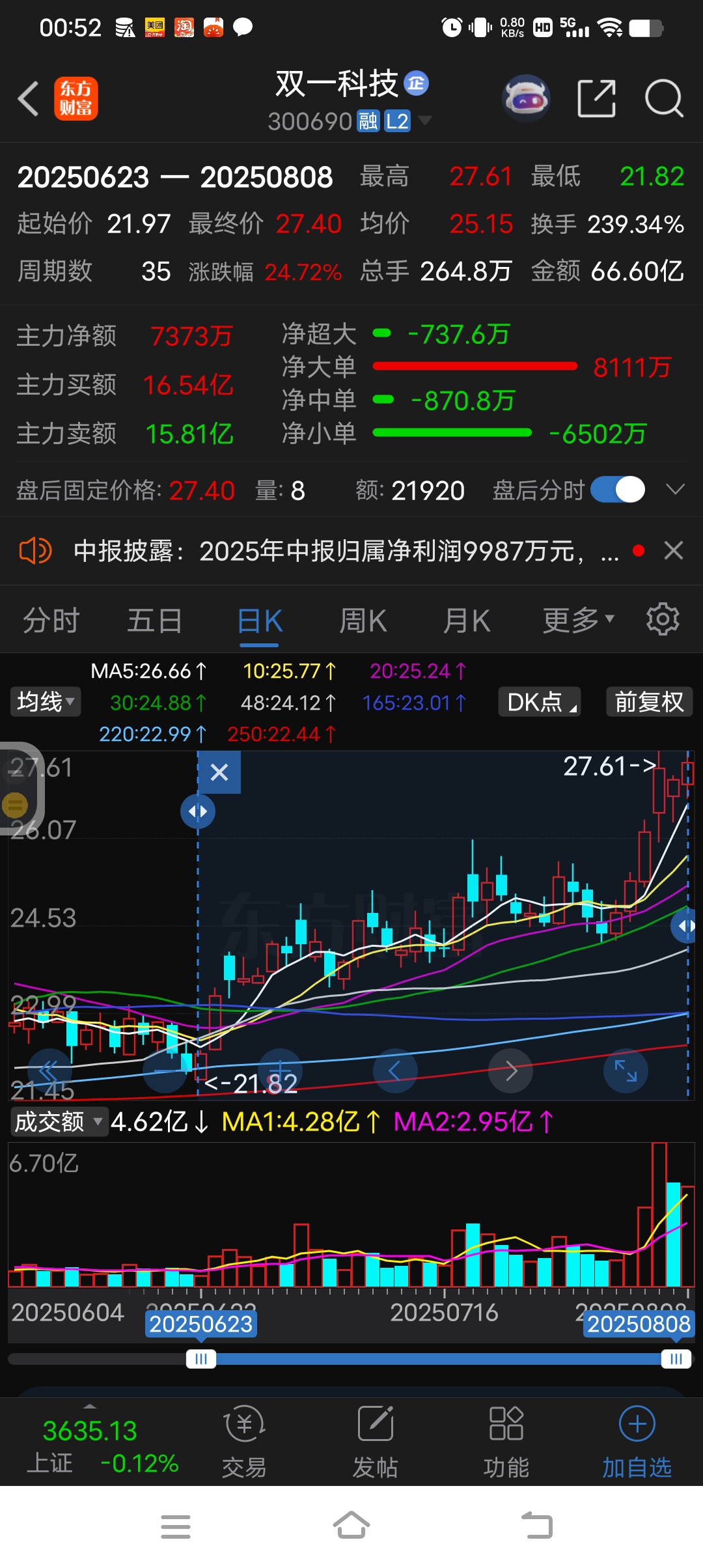This screenshot has height=1568, width=703.
Task: Close the interval statistics selection
Action: 219,772
